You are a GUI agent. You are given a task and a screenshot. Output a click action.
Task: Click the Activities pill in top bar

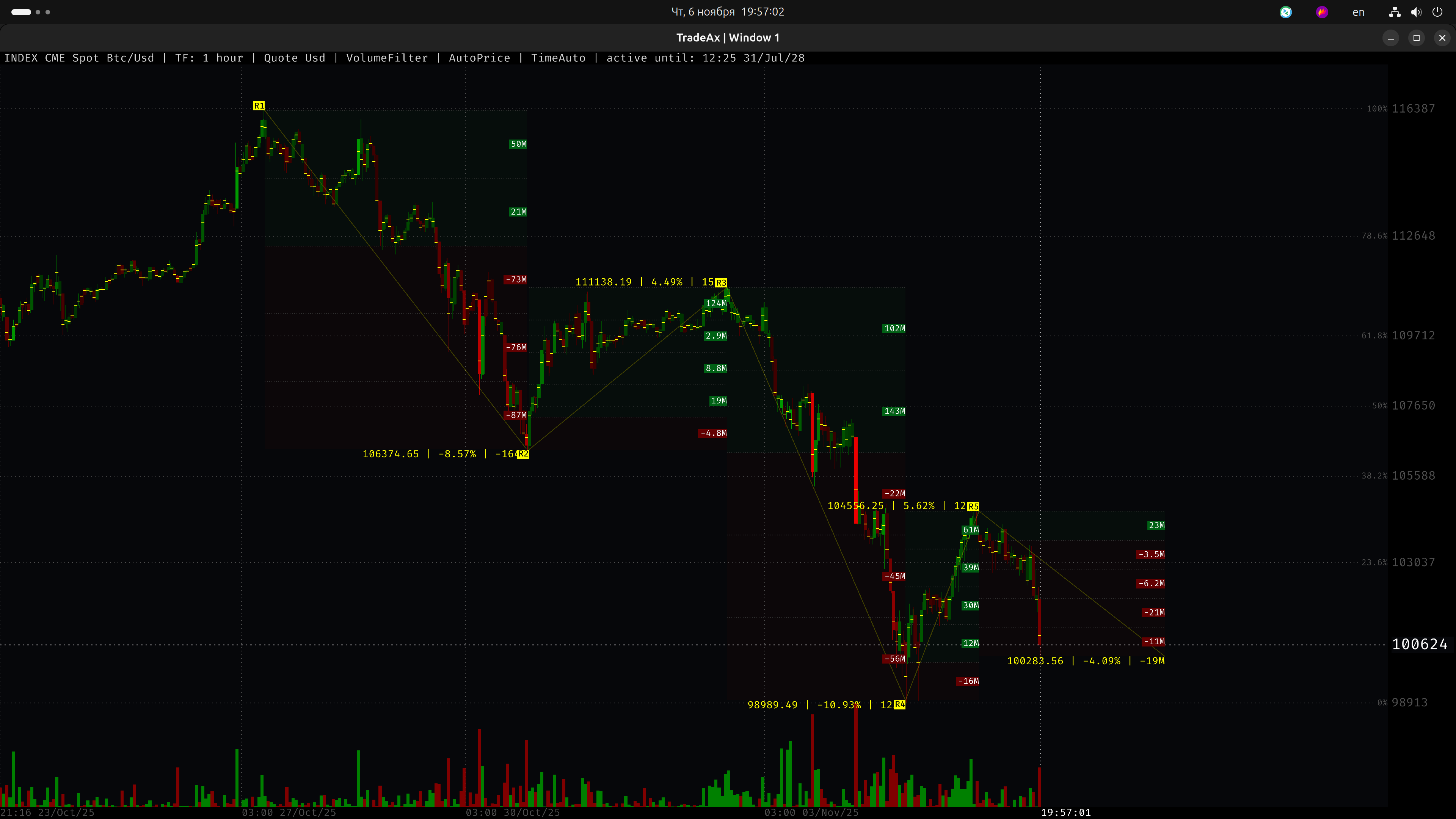22,12
